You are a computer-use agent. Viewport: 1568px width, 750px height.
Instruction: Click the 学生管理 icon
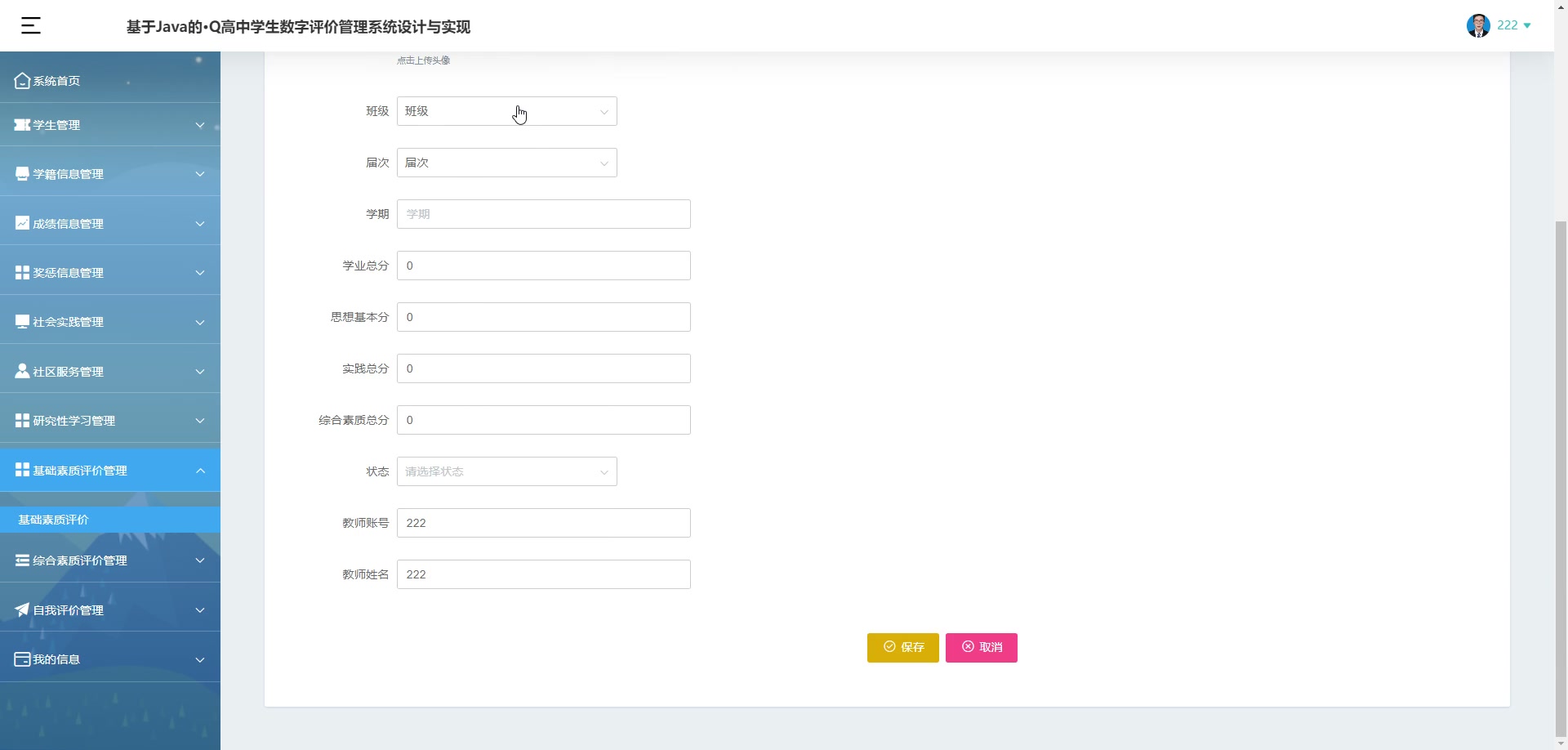22,125
